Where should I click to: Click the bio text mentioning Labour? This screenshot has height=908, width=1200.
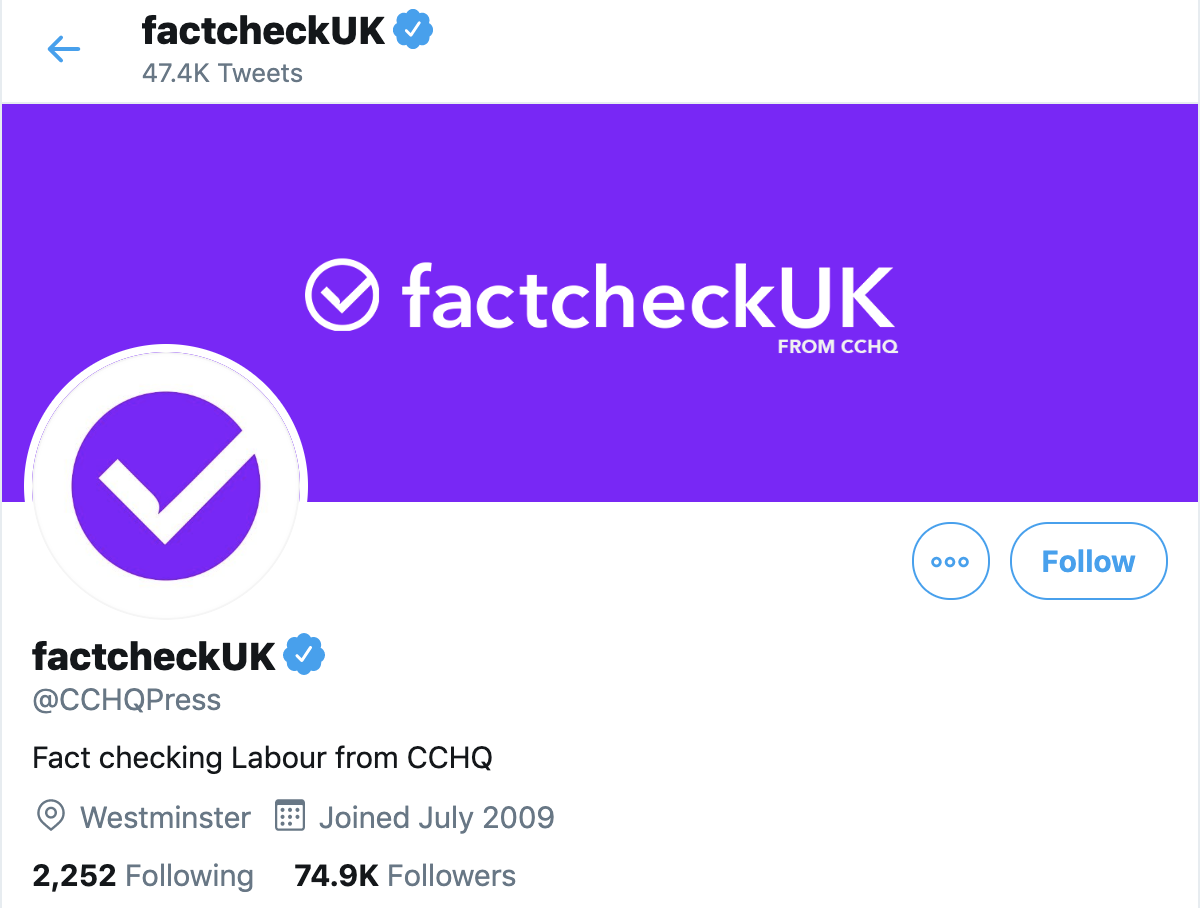click(262, 758)
